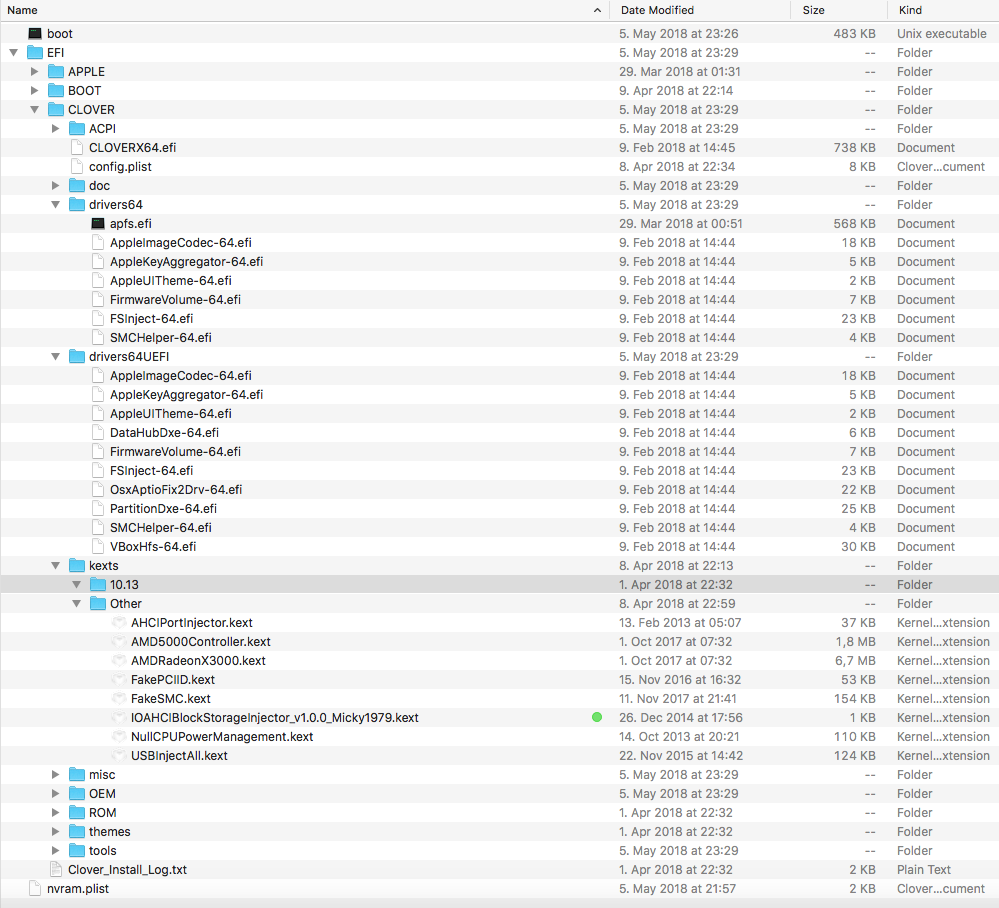The image size is (999, 908).
Task: Click the APPLE folder icon
Action: pos(56,71)
